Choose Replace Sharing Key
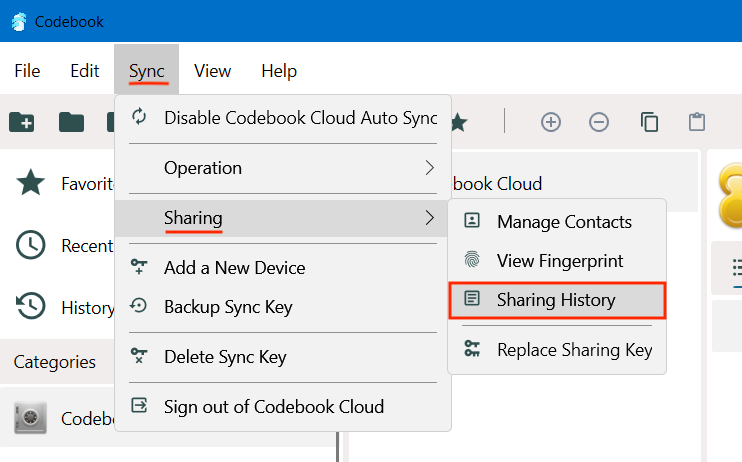The height and width of the screenshot is (462, 742). point(557,350)
